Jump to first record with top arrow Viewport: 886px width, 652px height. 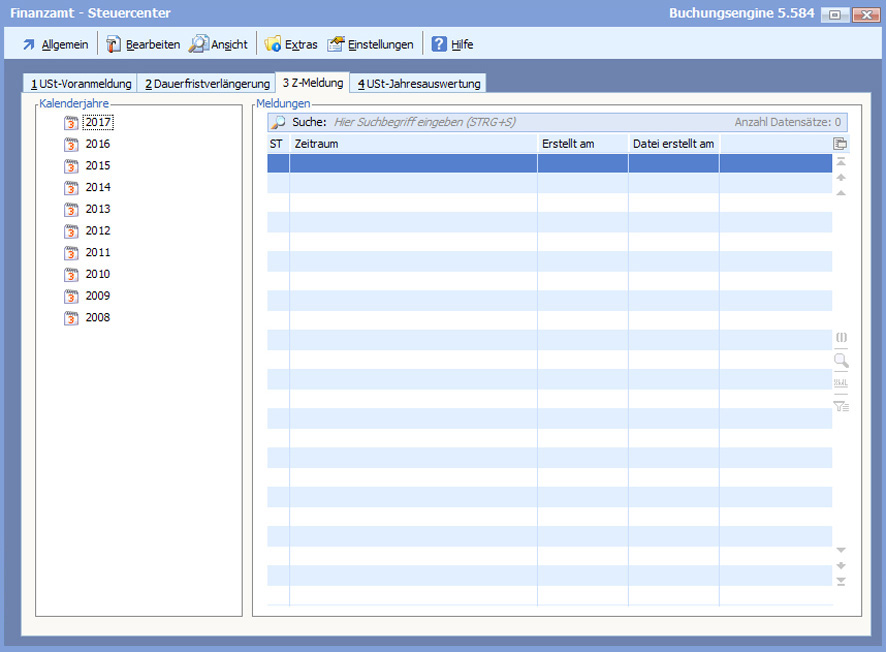(841, 161)
